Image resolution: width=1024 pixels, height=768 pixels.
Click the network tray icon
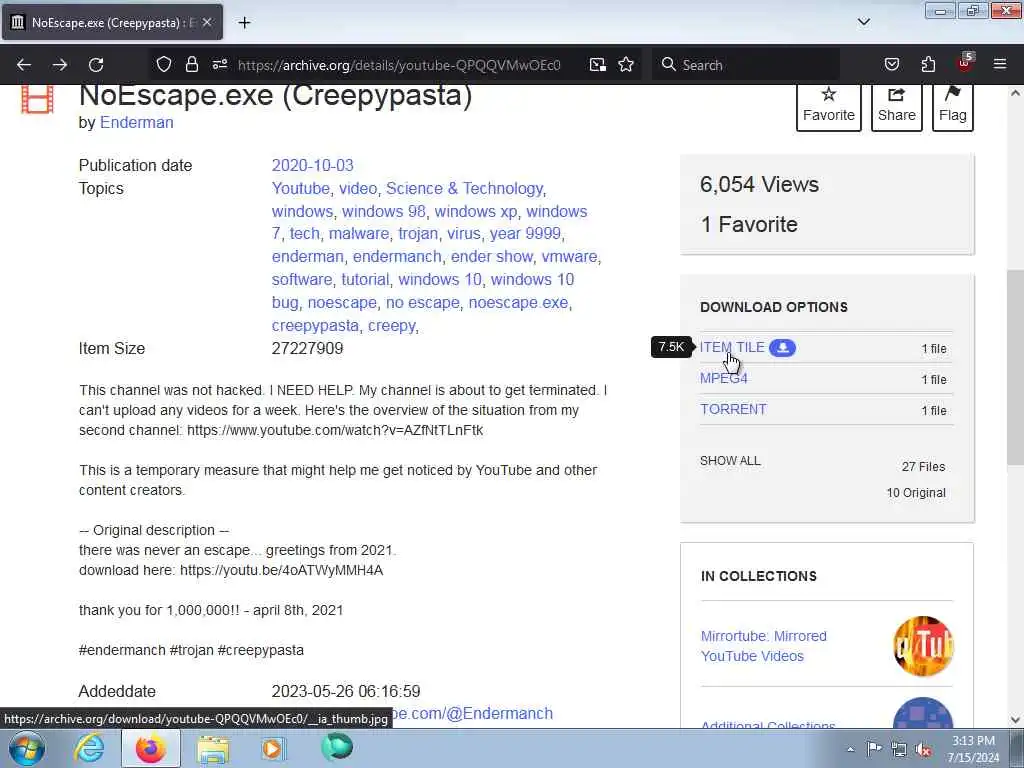pos(899,749)
